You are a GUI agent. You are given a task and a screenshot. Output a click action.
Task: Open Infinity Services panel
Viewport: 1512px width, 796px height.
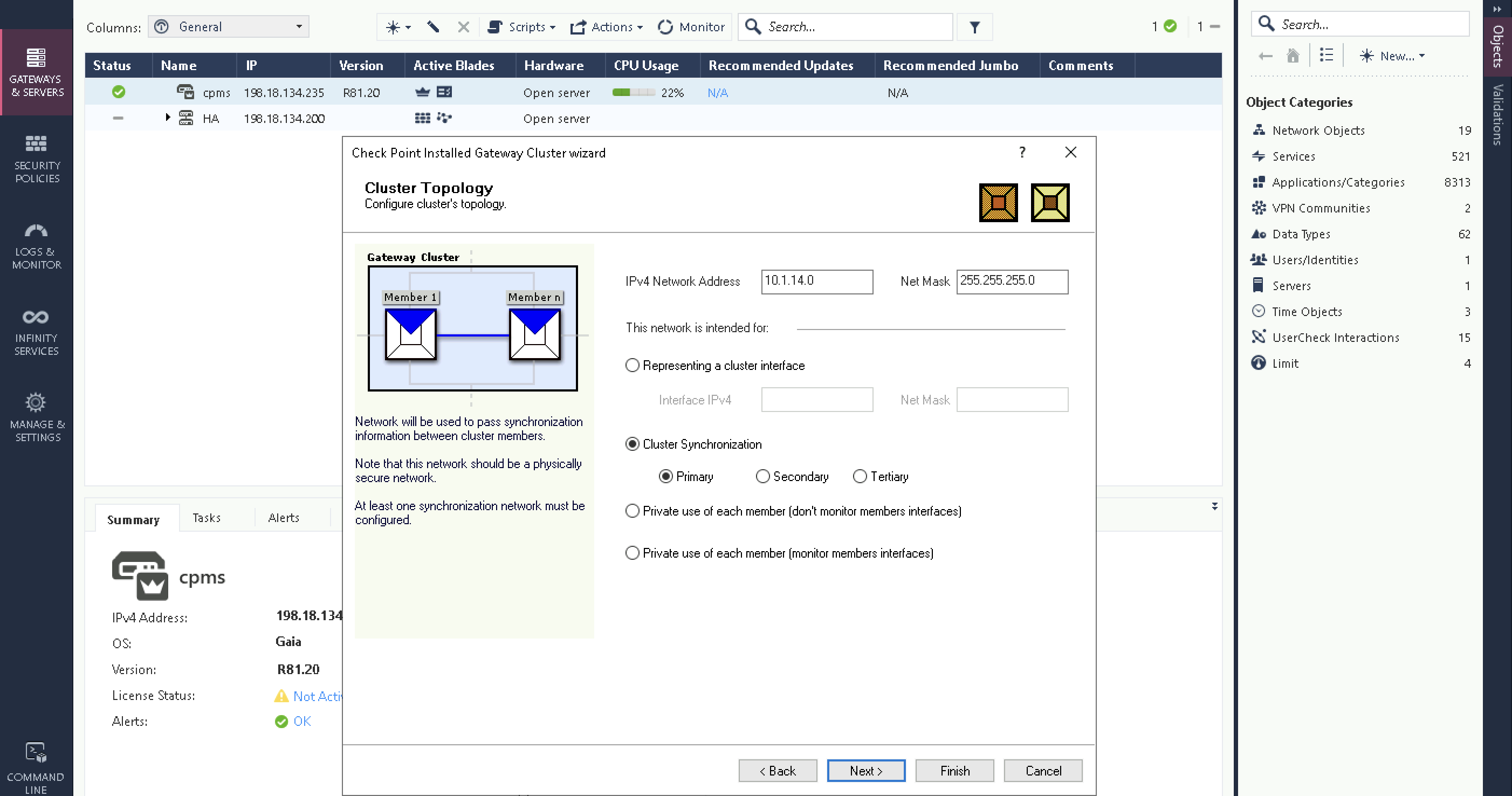(x=36, y=332)
